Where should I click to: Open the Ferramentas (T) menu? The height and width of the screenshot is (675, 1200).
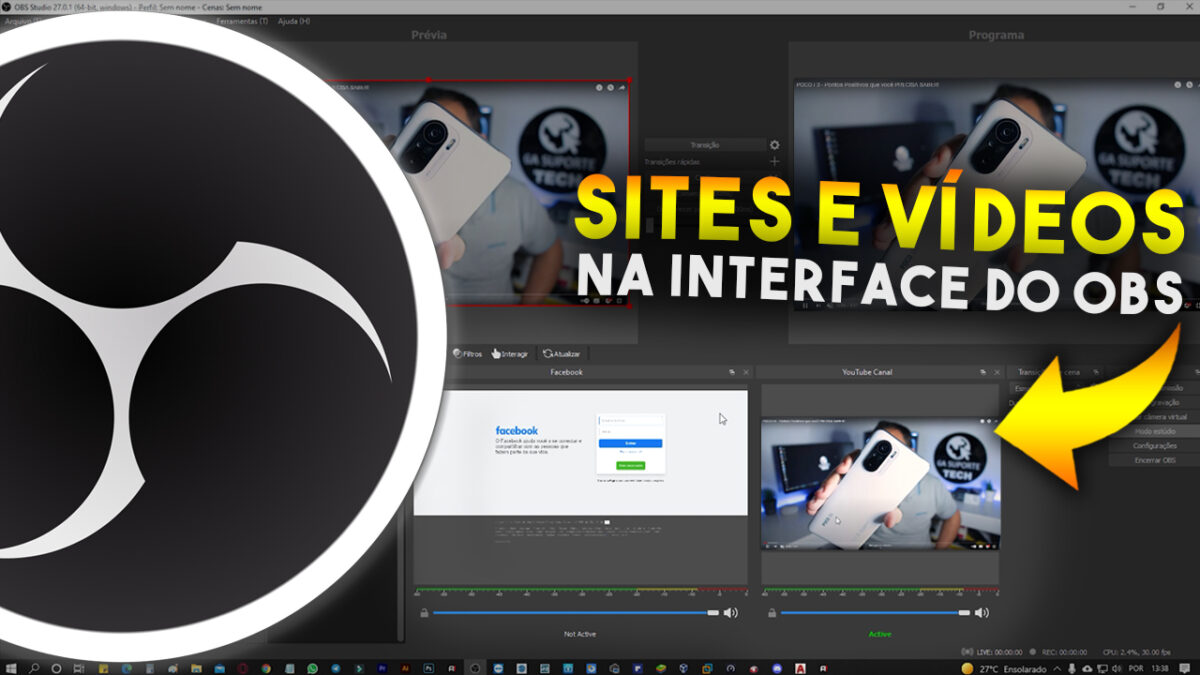point(241,21)
